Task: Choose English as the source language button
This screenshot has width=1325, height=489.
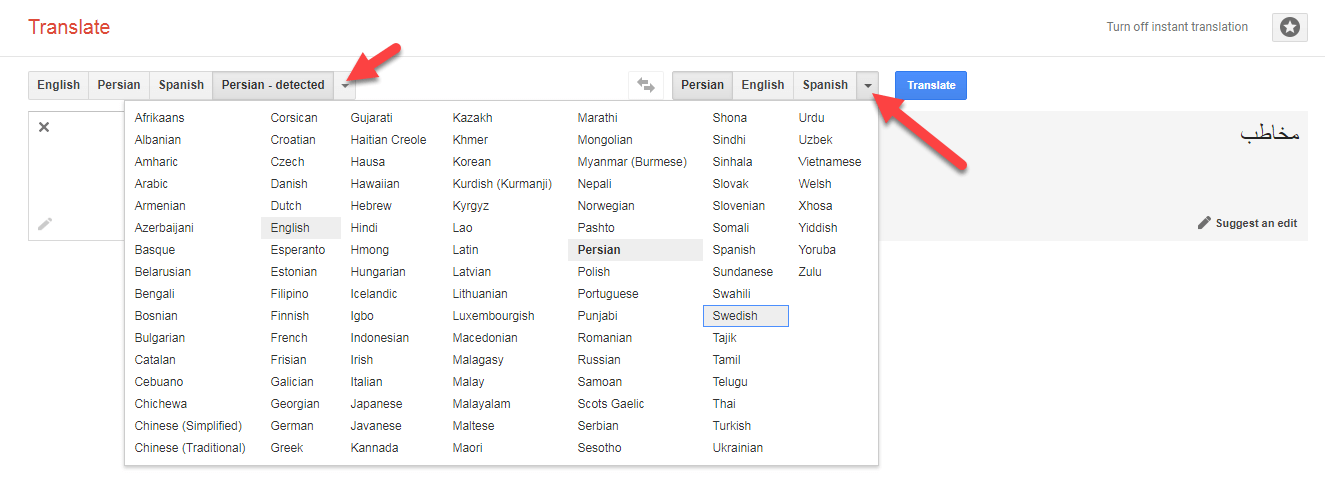Action: pos(58,85)
